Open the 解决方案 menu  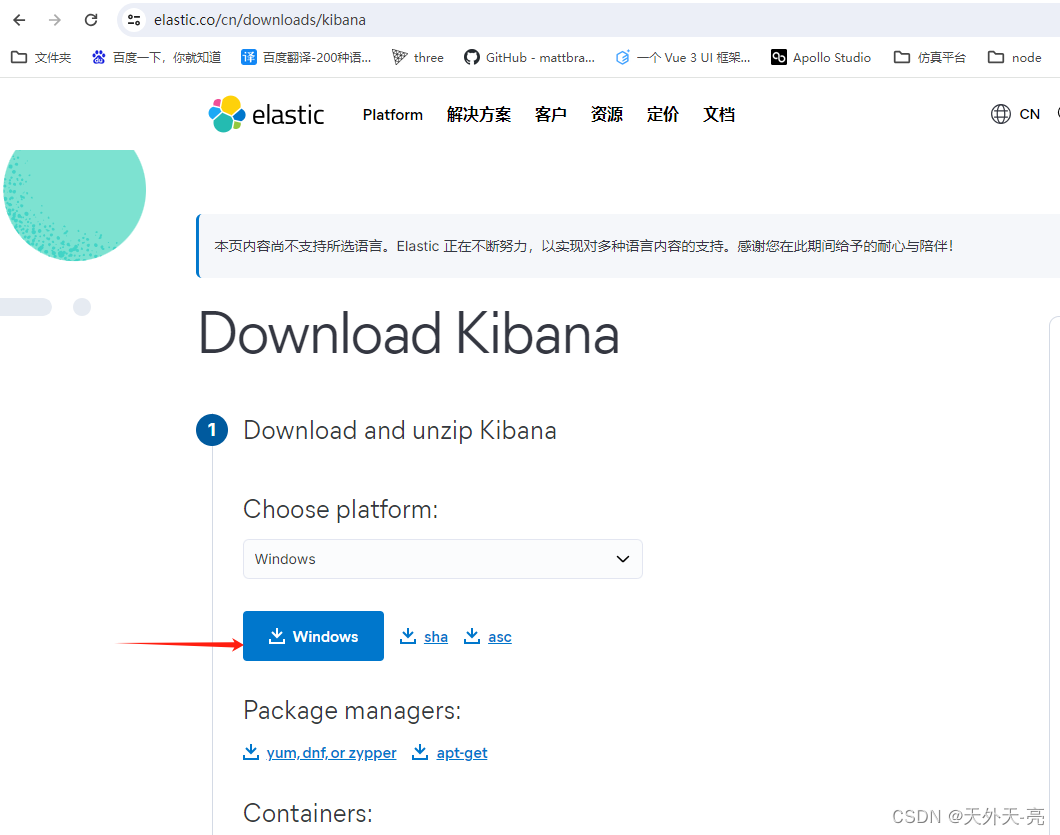click(x=479, y=115)
